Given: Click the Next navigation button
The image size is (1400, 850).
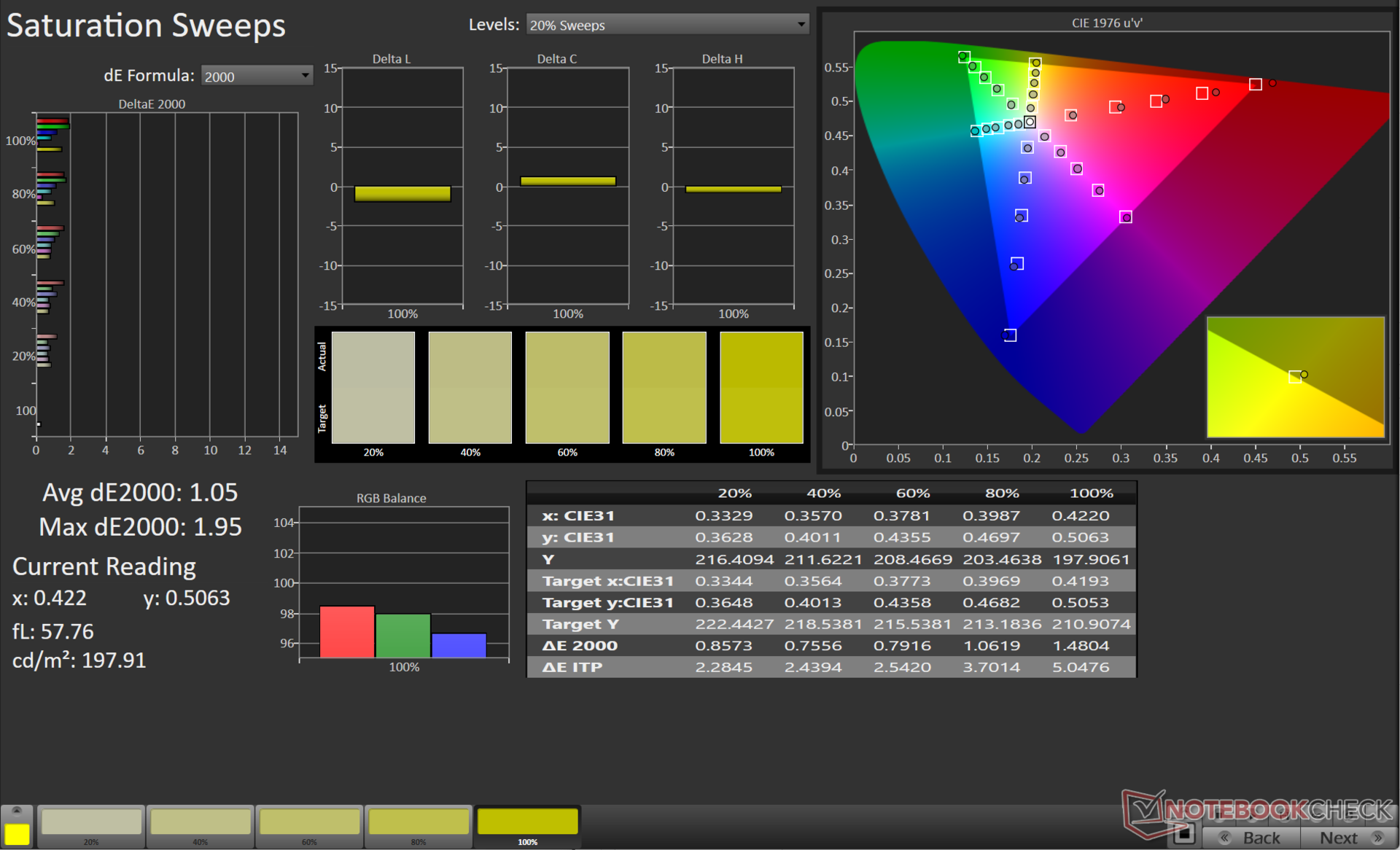Looking at the screenshot, I should (1349, 838).
